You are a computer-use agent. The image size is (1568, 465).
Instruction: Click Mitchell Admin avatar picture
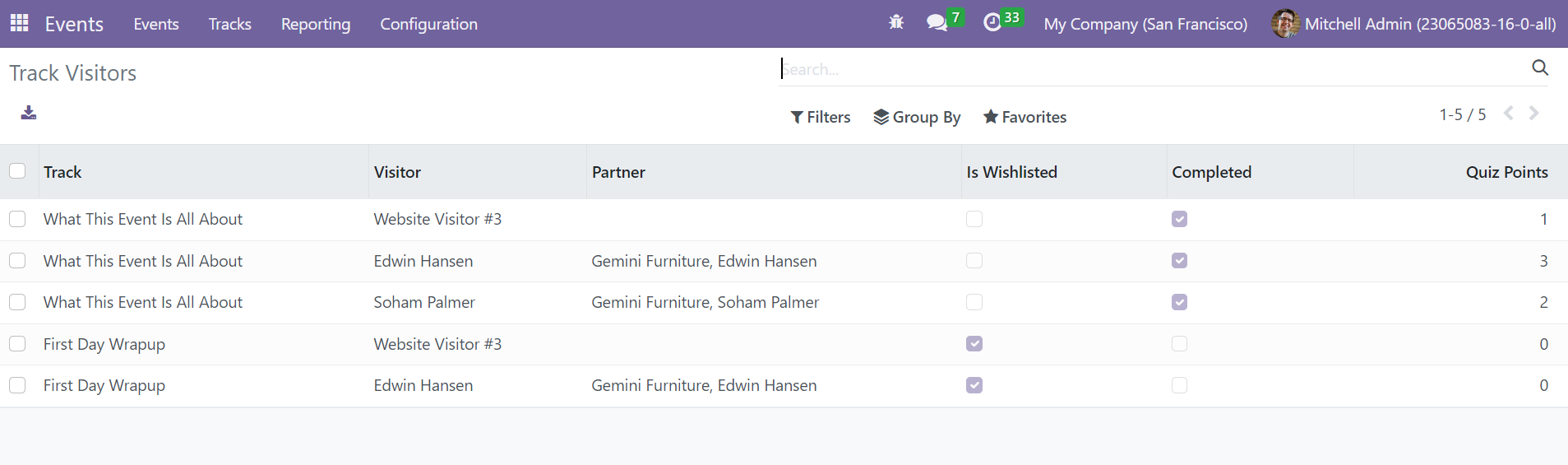click(x=1285, y=24)
